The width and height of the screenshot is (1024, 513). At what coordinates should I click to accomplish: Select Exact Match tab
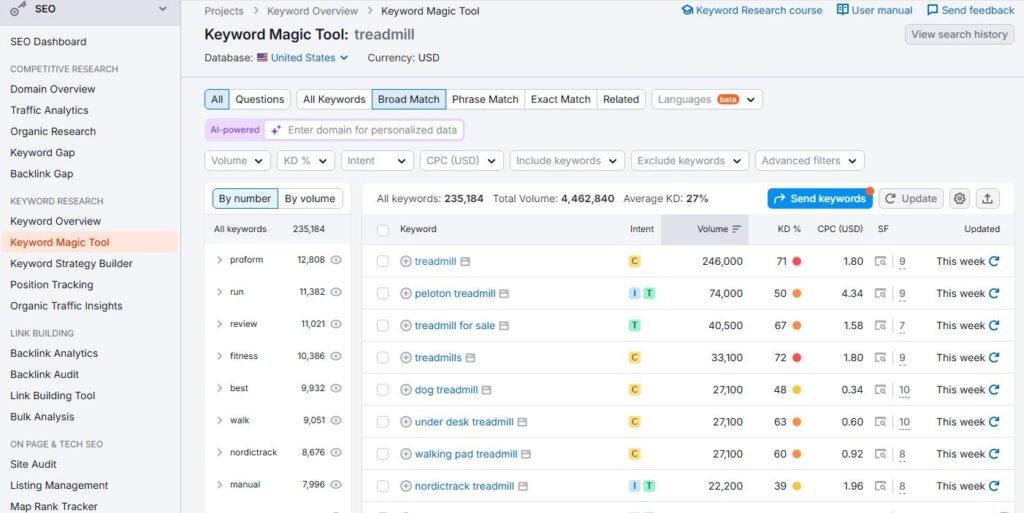click(560, 99)
